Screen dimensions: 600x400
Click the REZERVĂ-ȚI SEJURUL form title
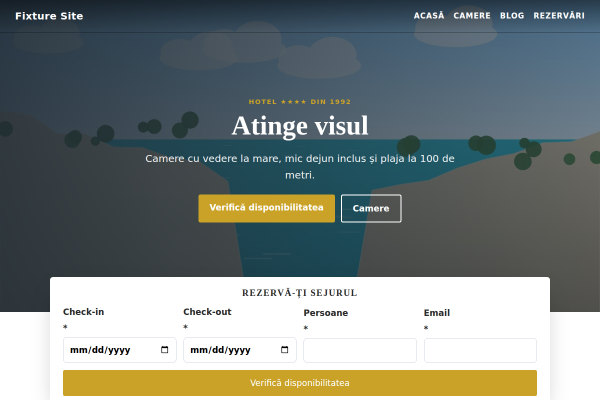[300, 293]
